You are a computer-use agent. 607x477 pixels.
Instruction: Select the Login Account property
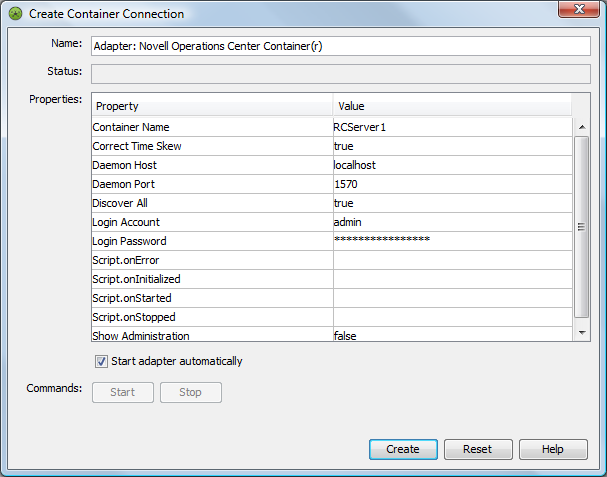212,222
